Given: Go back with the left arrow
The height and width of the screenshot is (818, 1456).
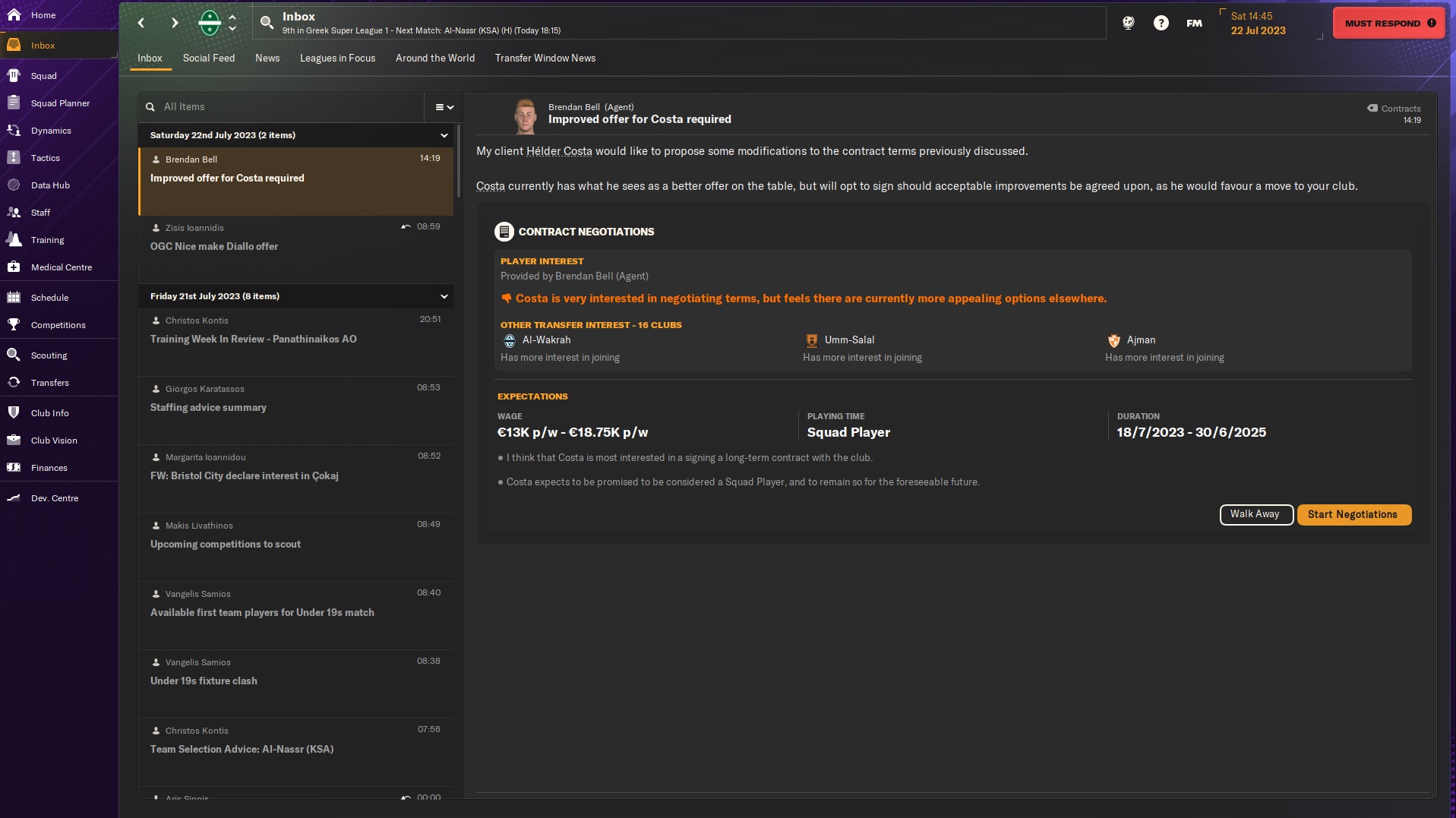Looking at the screenshot, I should [x=141, y=23].
